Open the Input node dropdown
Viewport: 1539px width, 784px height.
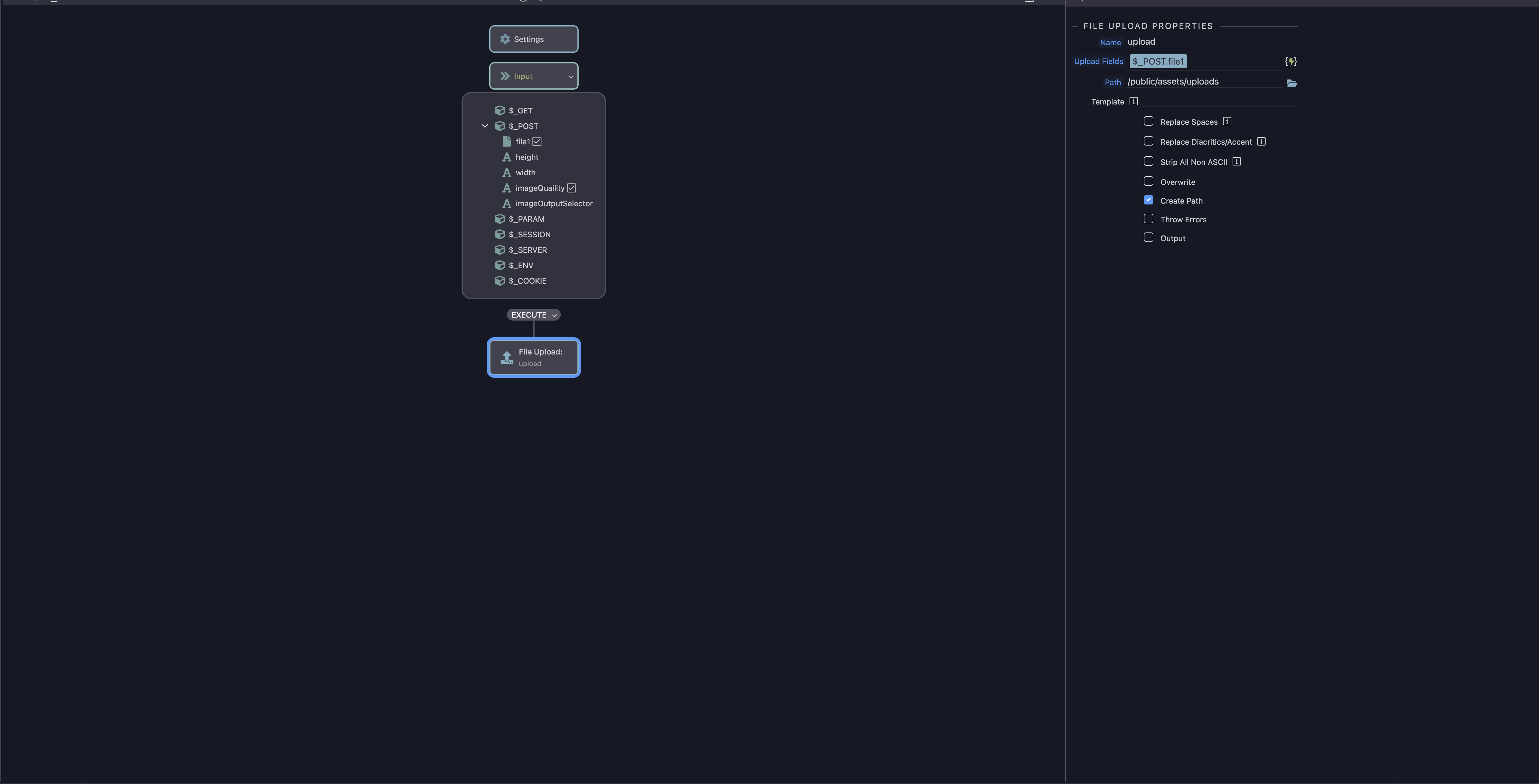coord(570,76)
